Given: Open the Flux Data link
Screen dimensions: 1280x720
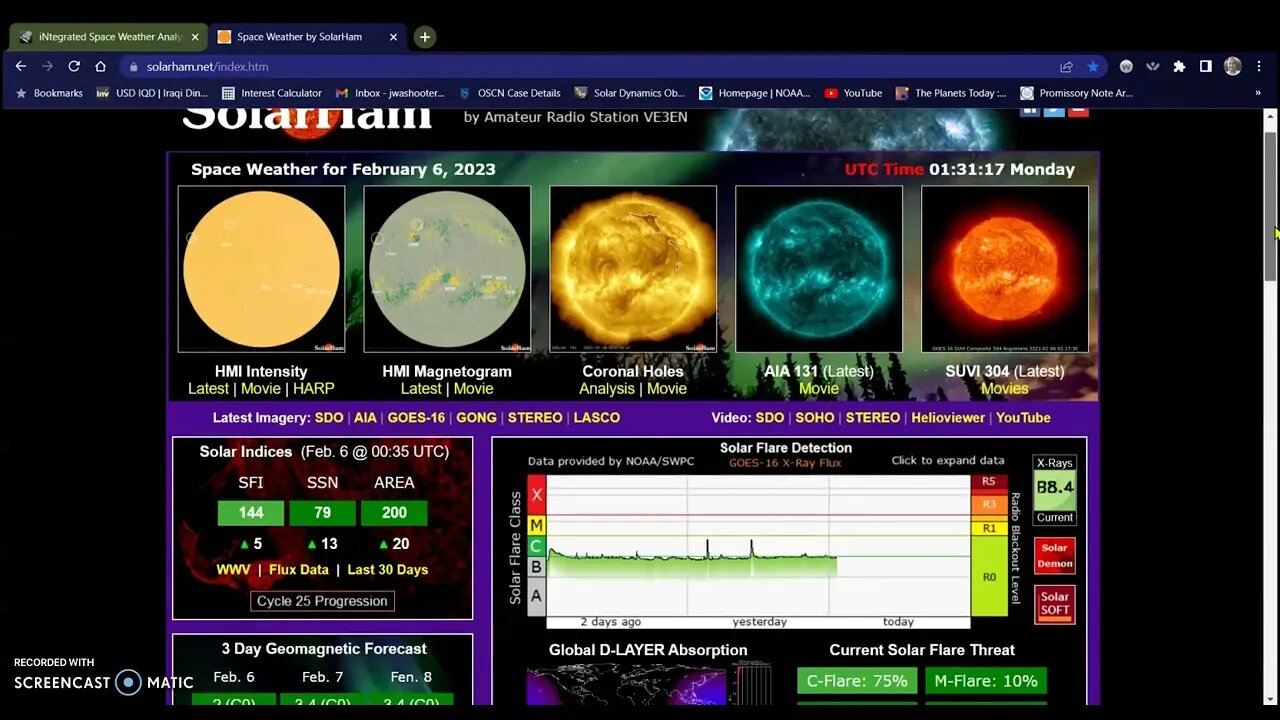Looking at the screenshot, I should pos(298,570).
